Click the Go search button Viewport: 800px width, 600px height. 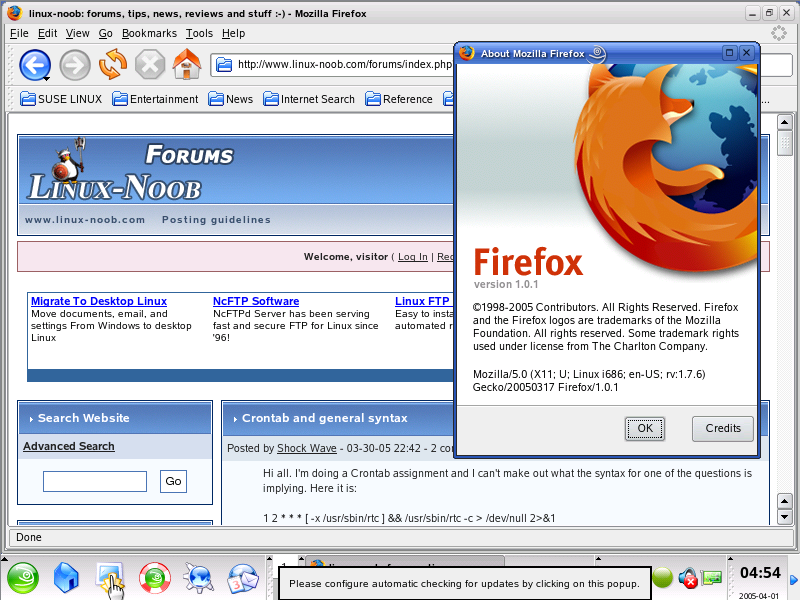click(x=173, y=481)
